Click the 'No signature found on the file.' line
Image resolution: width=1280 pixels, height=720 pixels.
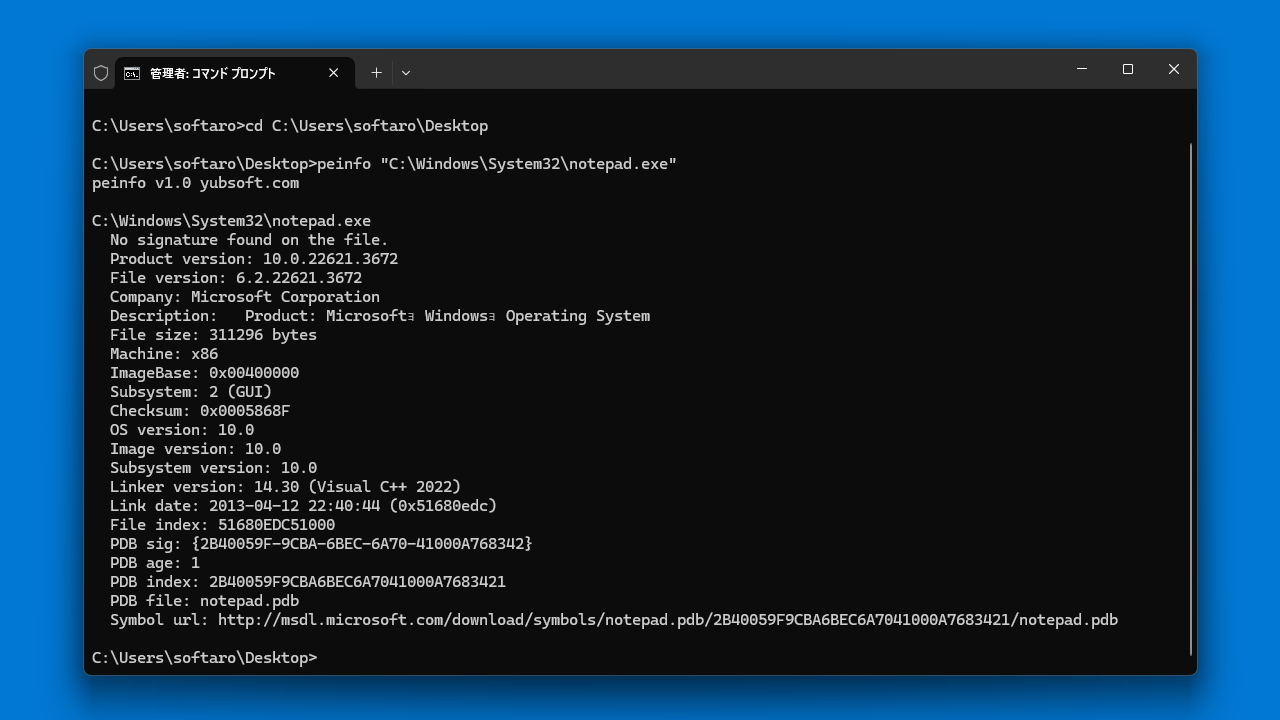(x=249, y=240)
